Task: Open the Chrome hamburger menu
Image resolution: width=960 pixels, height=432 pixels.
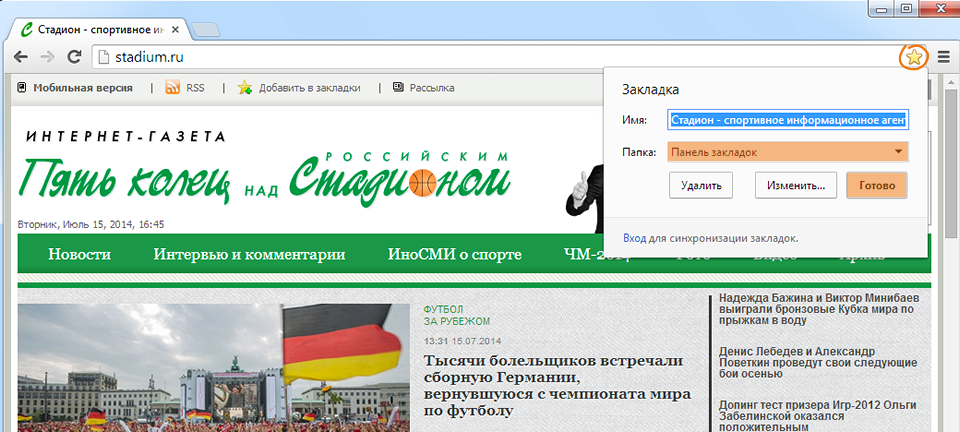Action: [944, 57]
